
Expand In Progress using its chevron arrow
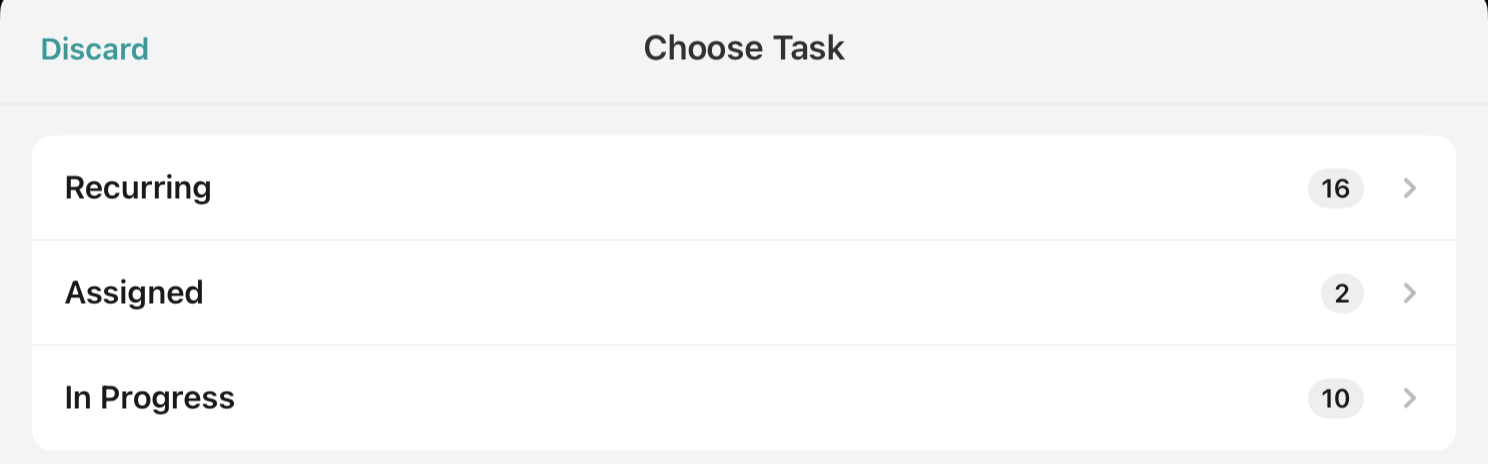(1410, 398)
